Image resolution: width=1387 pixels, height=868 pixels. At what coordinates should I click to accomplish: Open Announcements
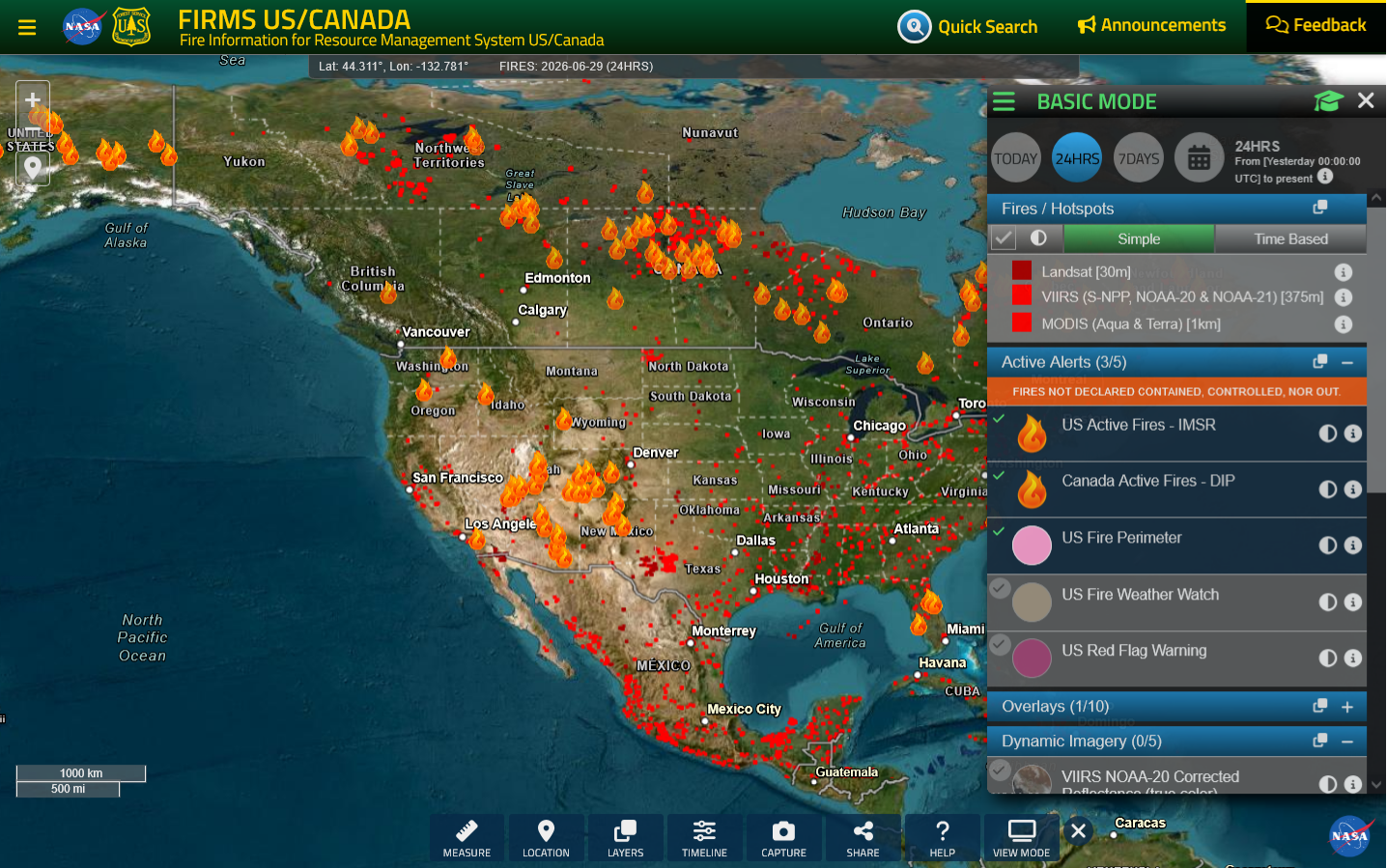(1151, 25)
